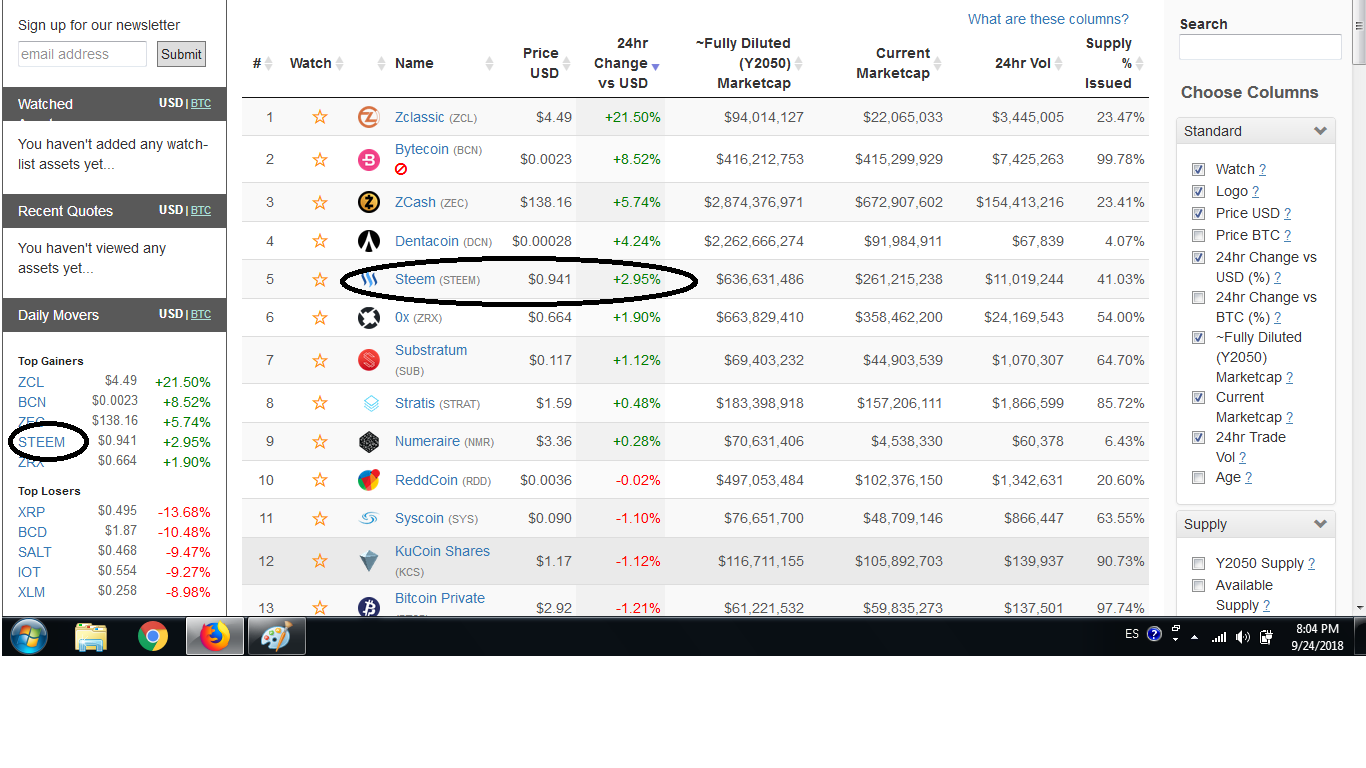Switch Recent Quotes panel to BTC

click(x=201, y=210)
